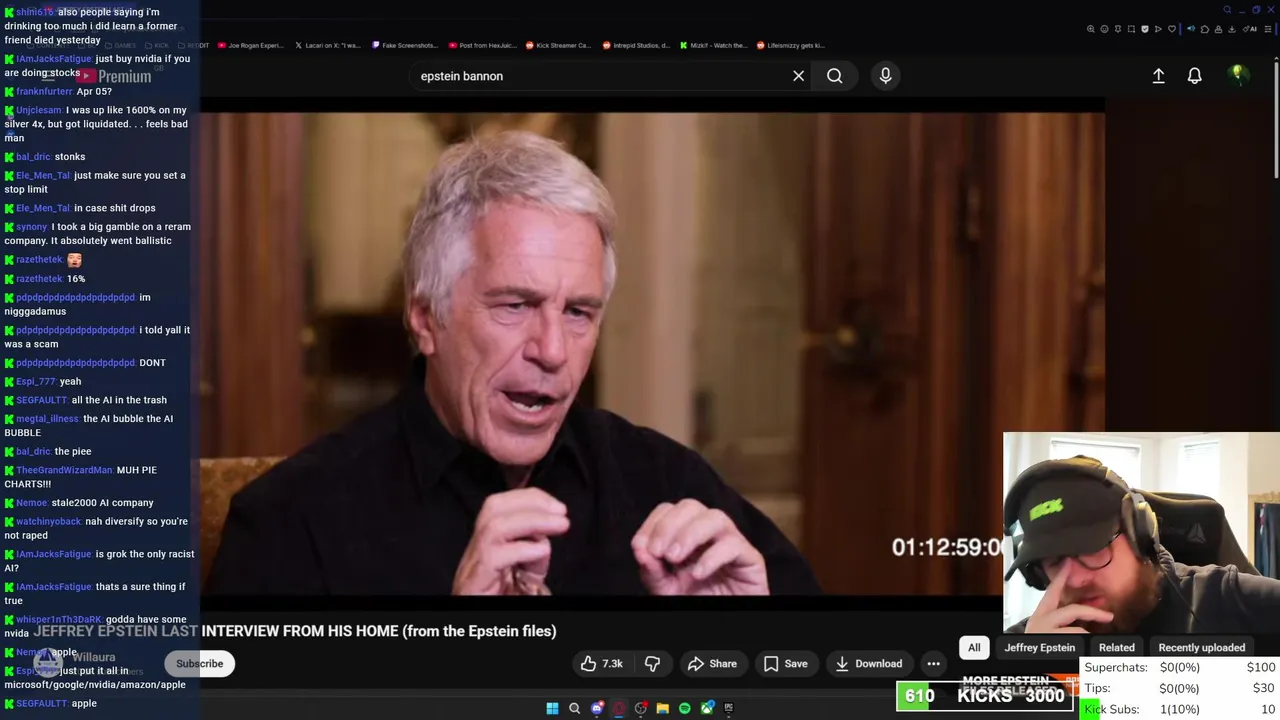The height and width of the screenshot is (720, 1280).
Task: Click username IAmJacksFatigue buy nvidia message
Action: tap(54, 59)
